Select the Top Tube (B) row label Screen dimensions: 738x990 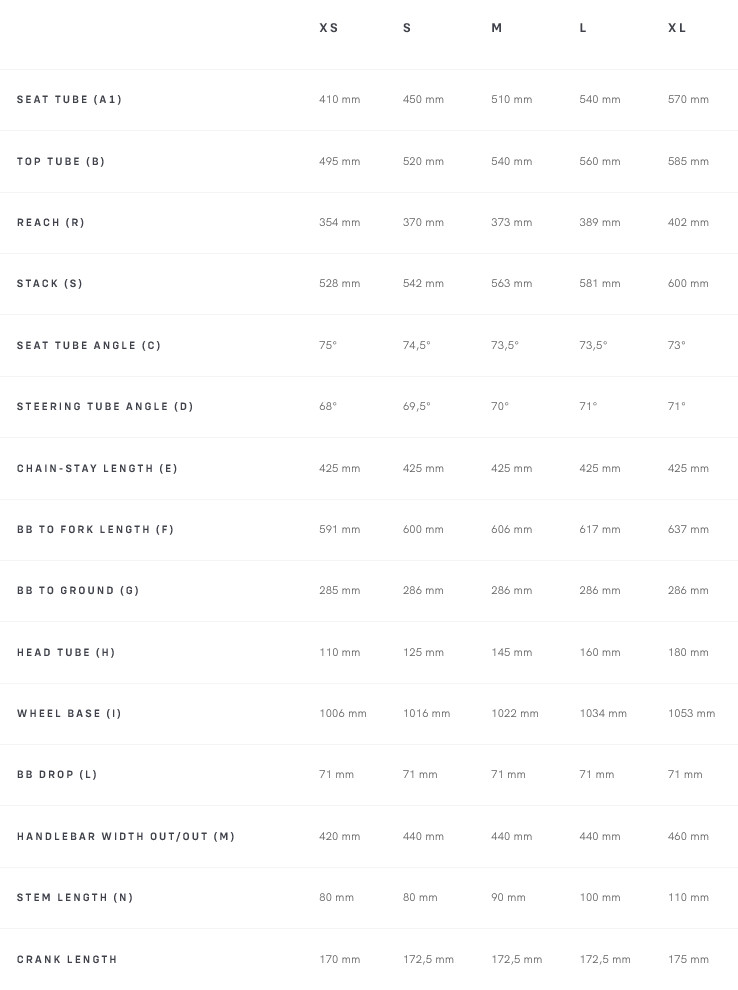tap(61, 161)
